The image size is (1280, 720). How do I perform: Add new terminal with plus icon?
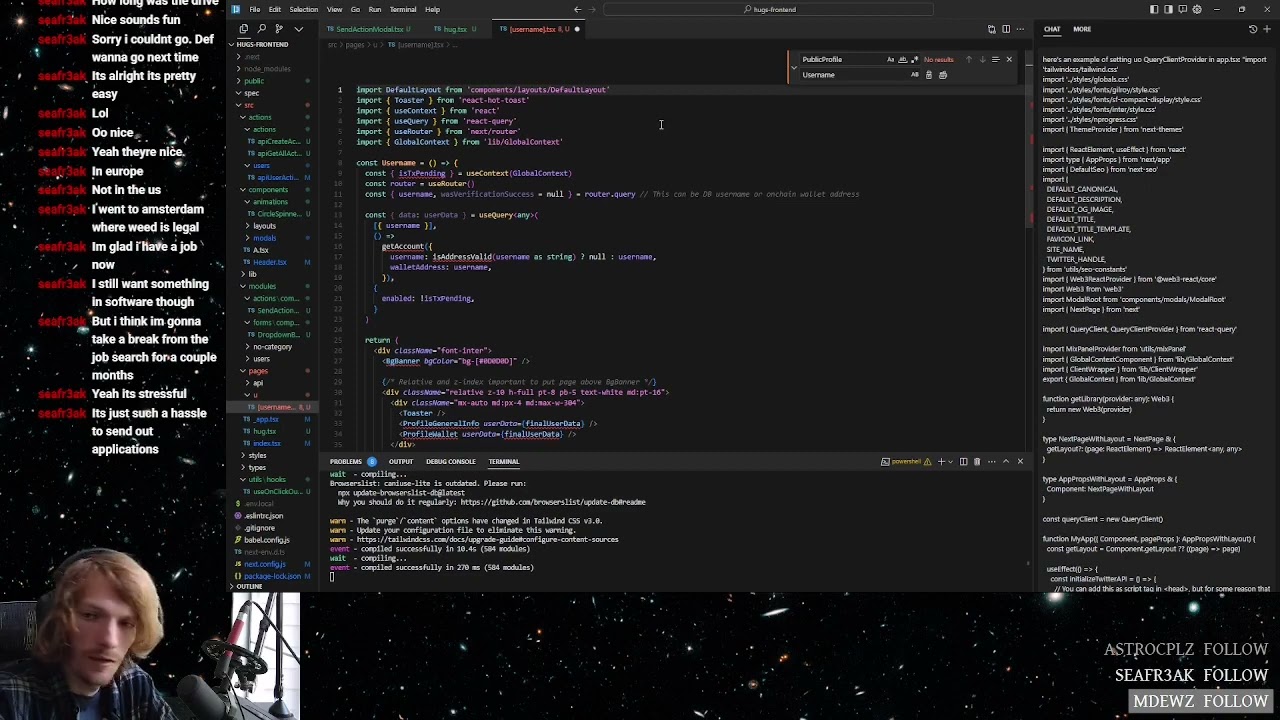(941, 462)
